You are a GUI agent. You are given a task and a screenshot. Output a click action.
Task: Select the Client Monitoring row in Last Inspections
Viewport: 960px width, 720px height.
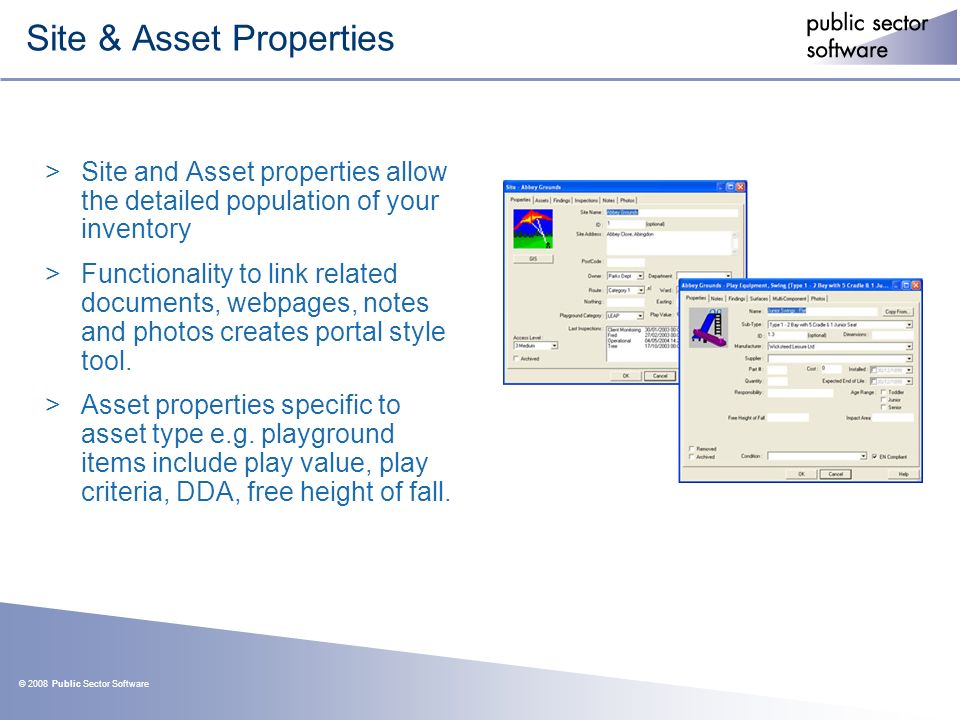(x=642, y=330)
